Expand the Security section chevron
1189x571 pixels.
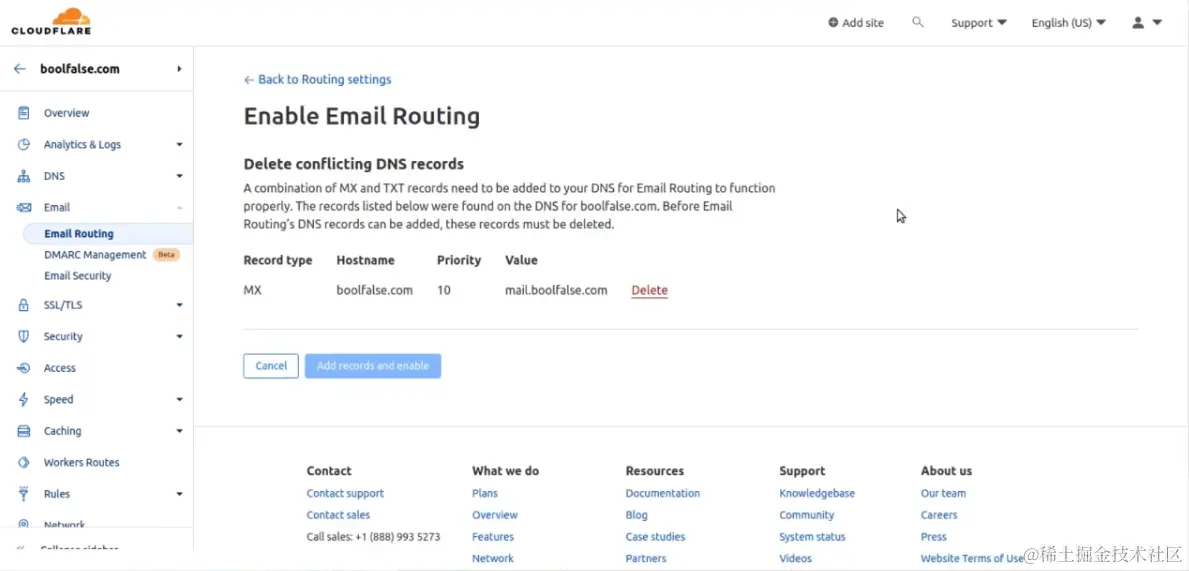point(180,336)
